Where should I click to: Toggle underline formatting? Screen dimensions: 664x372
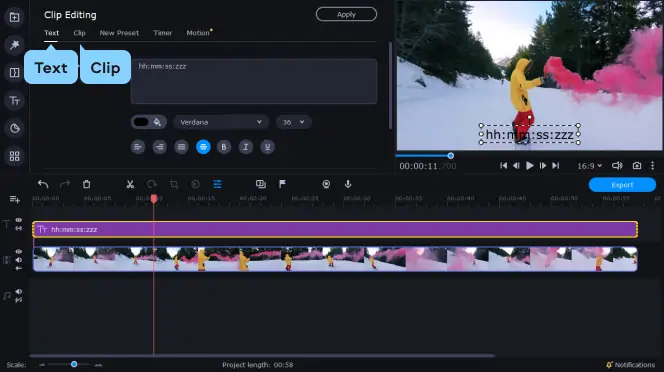267,147
